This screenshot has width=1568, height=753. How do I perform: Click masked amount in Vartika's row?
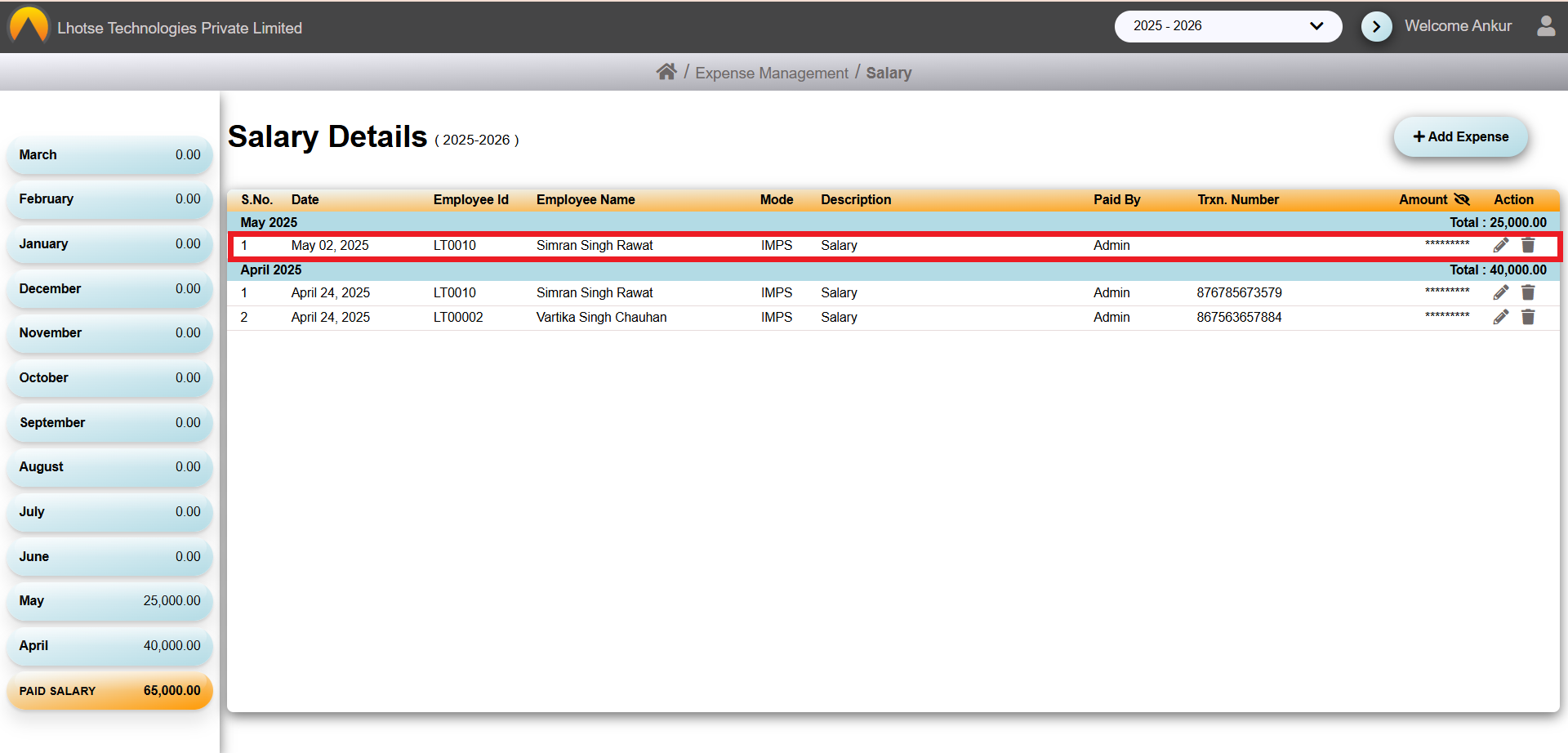point(1447,315)
